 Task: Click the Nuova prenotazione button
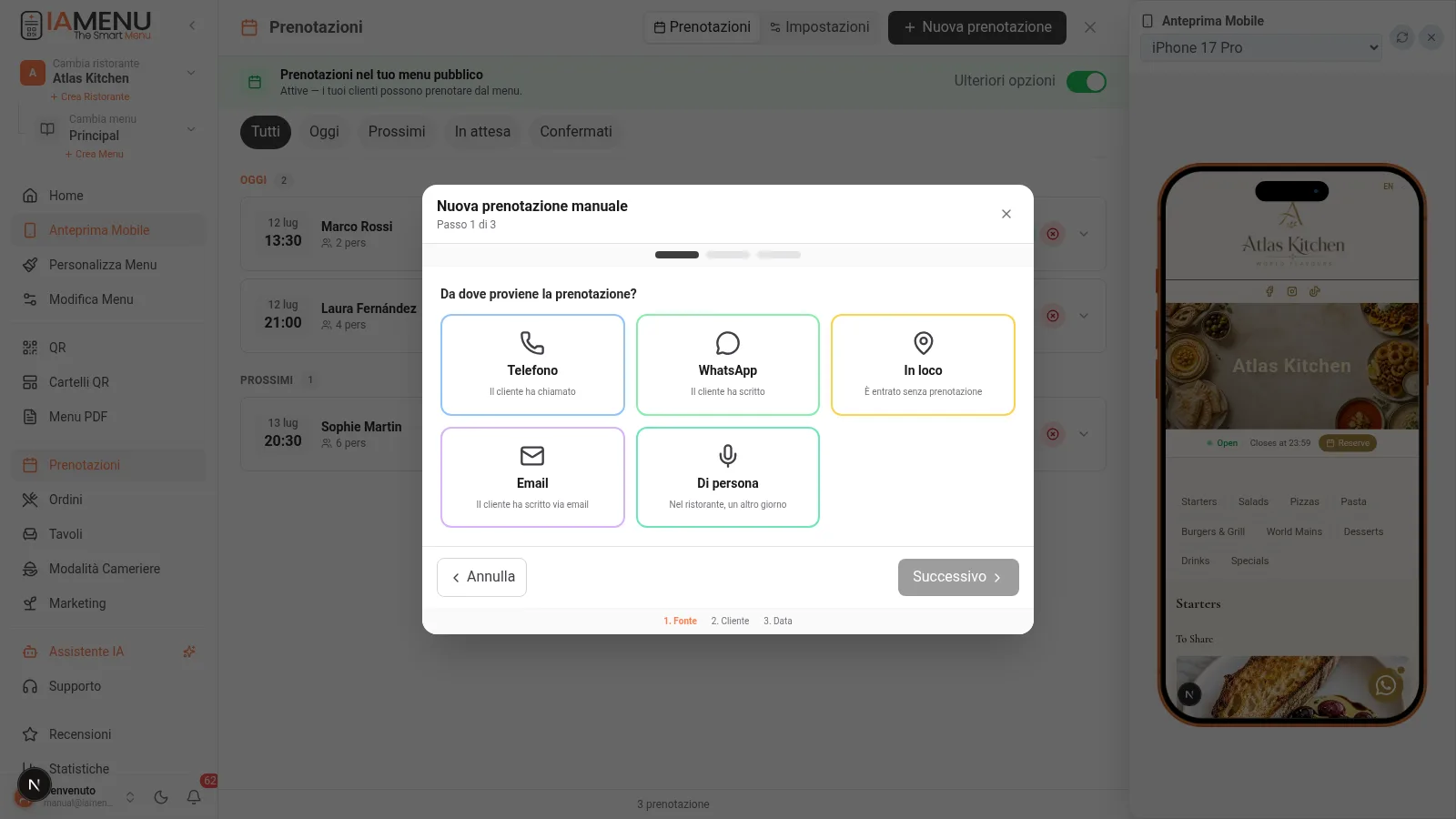pos(977,27)
